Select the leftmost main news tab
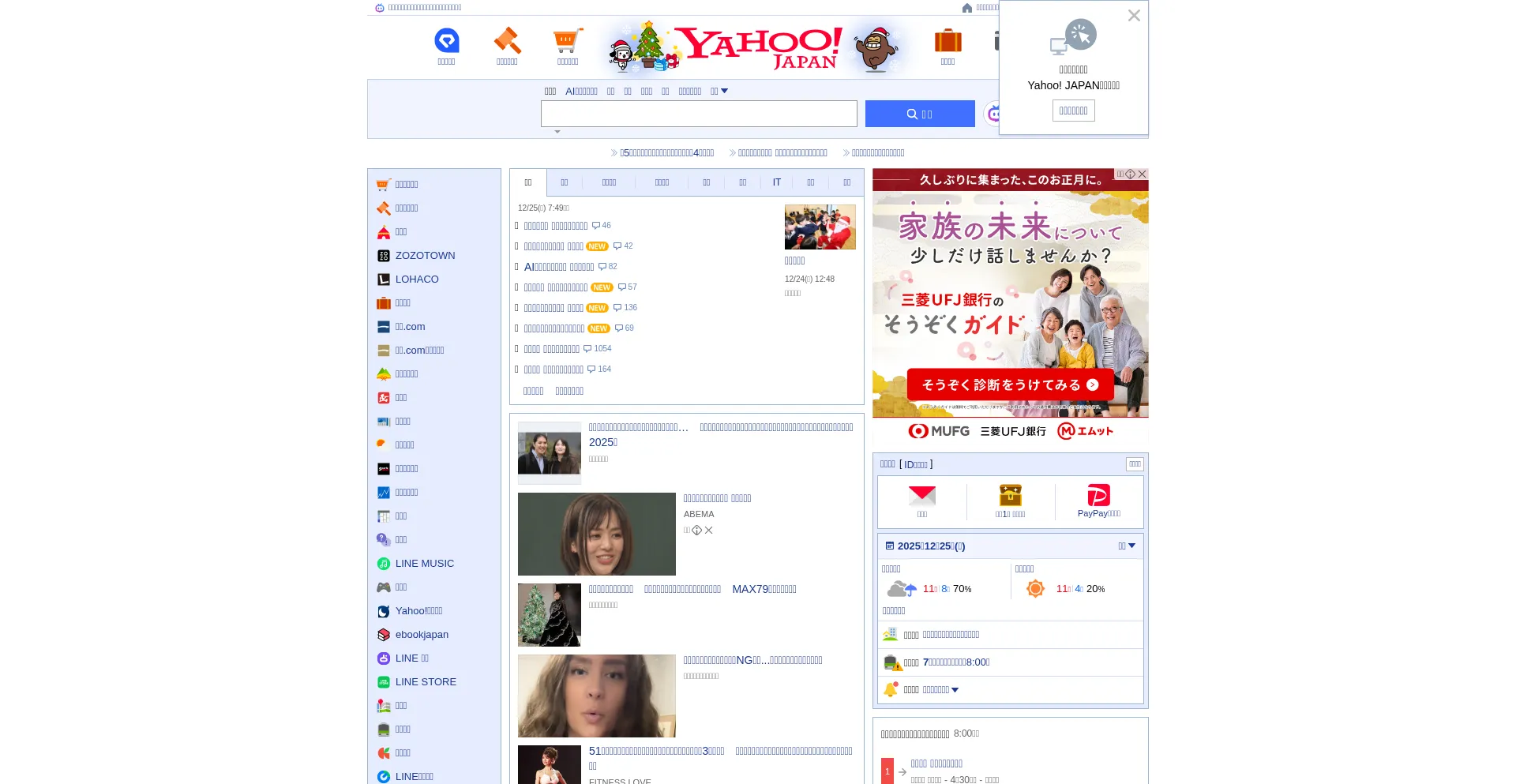Screen dimensions: 1516x784 pos(527,182)
